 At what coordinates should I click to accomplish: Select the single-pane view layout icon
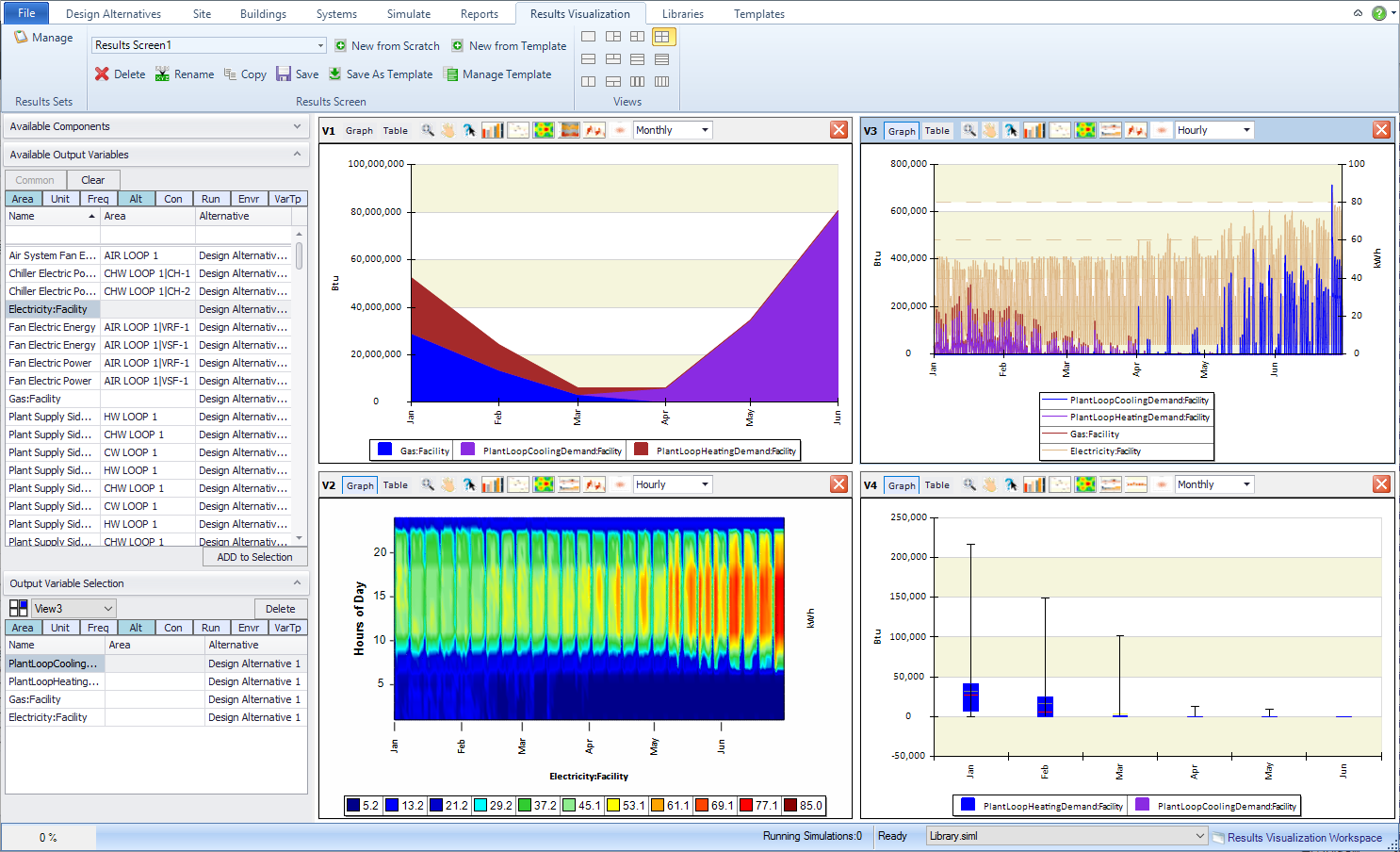[589, 37]
